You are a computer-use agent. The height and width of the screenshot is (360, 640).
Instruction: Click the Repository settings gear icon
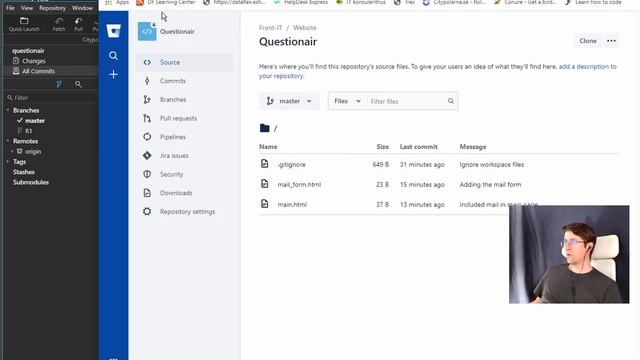click(147, 211)
